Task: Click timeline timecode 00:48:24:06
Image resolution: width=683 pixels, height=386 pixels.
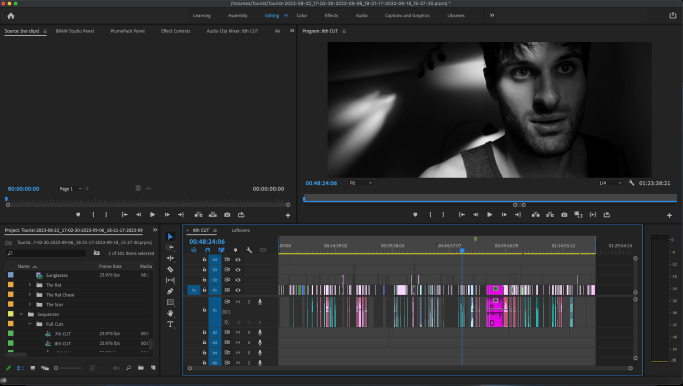Action: point(207,241)
